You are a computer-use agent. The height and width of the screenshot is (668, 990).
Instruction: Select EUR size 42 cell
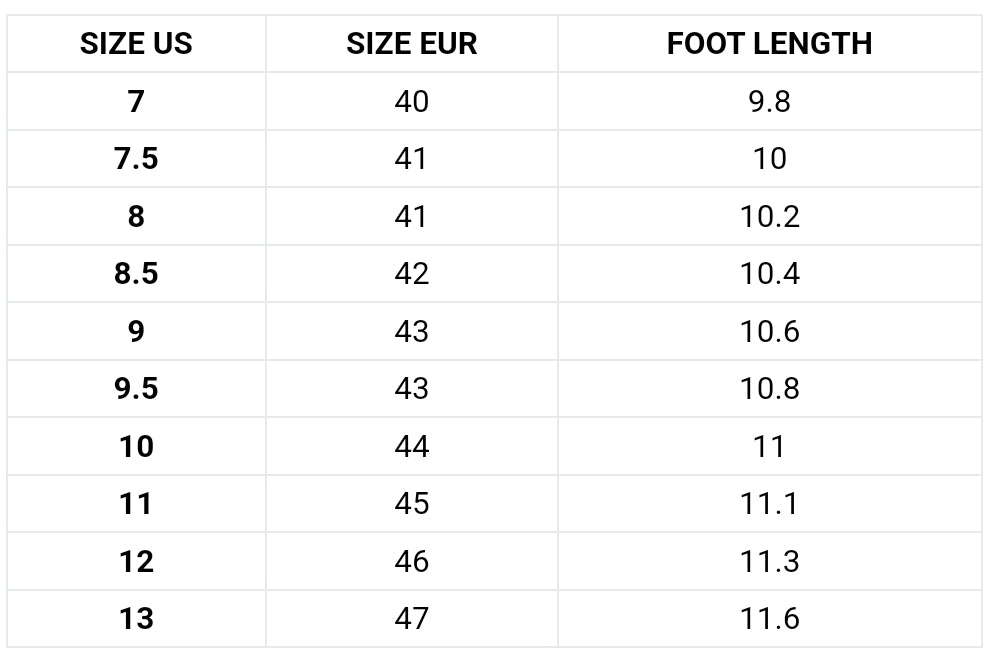[411, 274]
